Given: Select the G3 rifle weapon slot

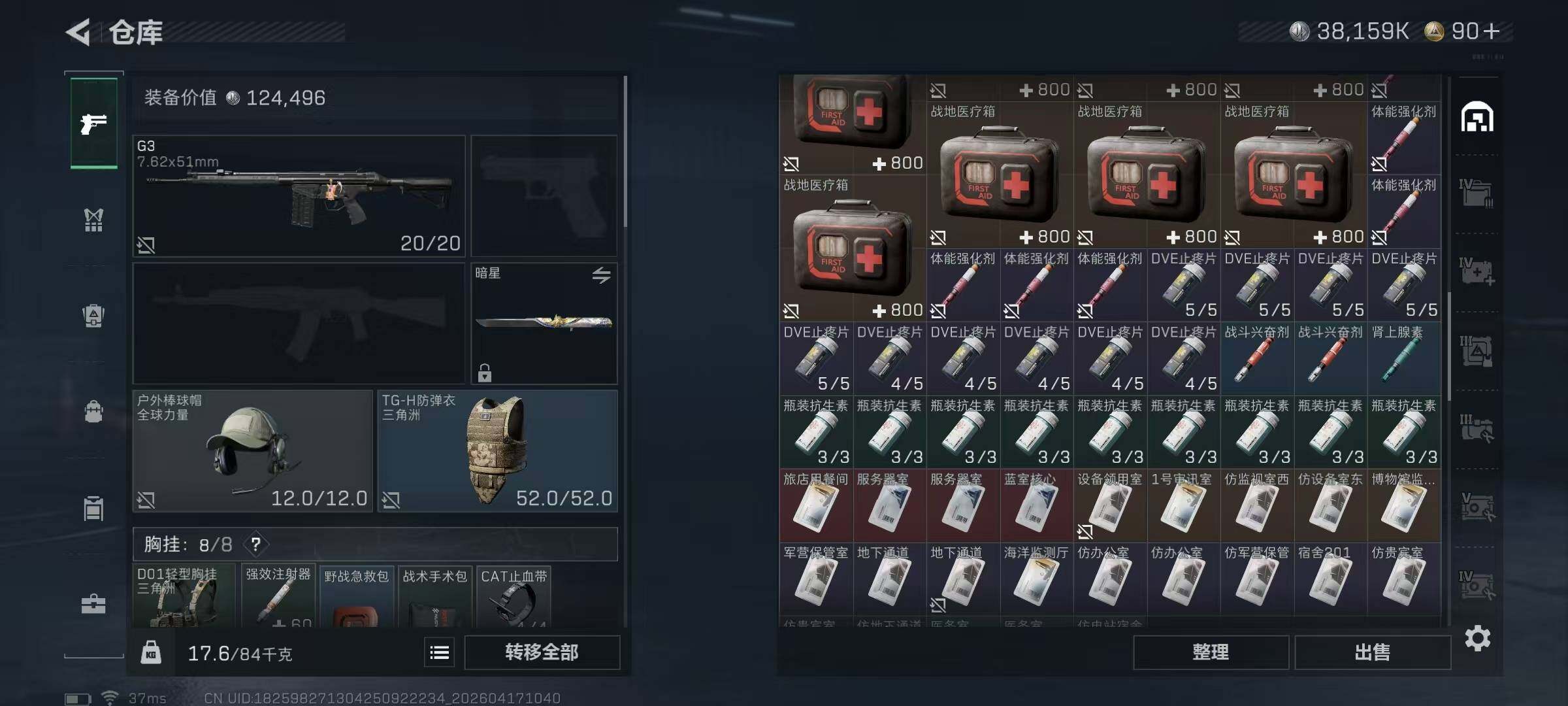Looking at the screenshot, I should coord(299,195).
